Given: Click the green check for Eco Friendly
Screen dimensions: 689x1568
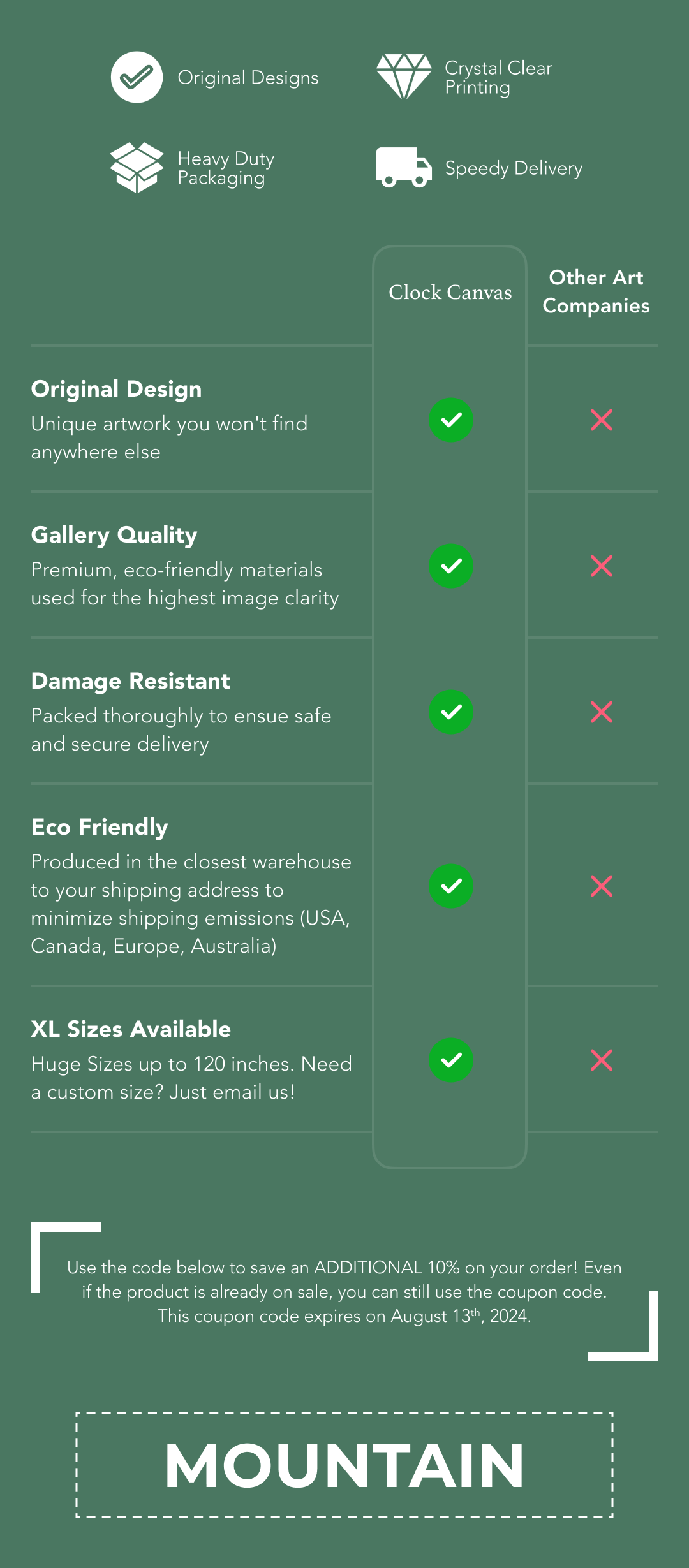Looking at the screenshot, I should click(x=451, y=886).
